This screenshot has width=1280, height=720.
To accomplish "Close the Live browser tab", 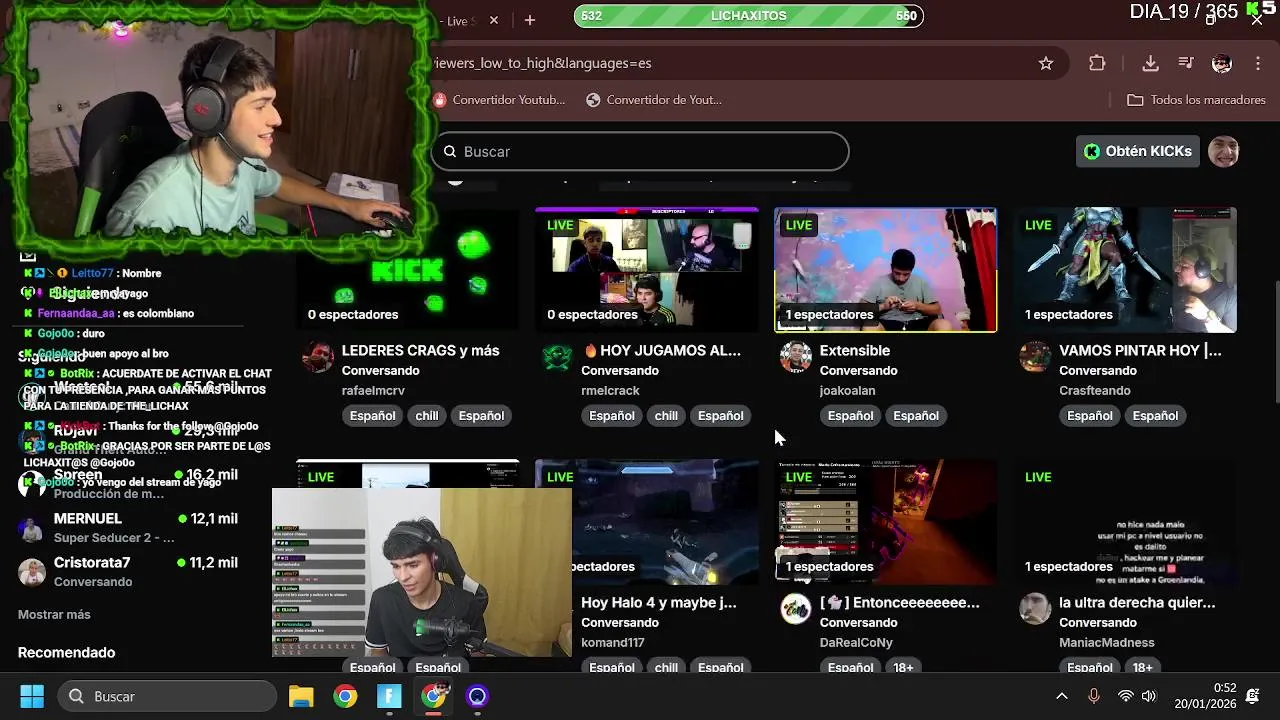I will coord(493,20).
